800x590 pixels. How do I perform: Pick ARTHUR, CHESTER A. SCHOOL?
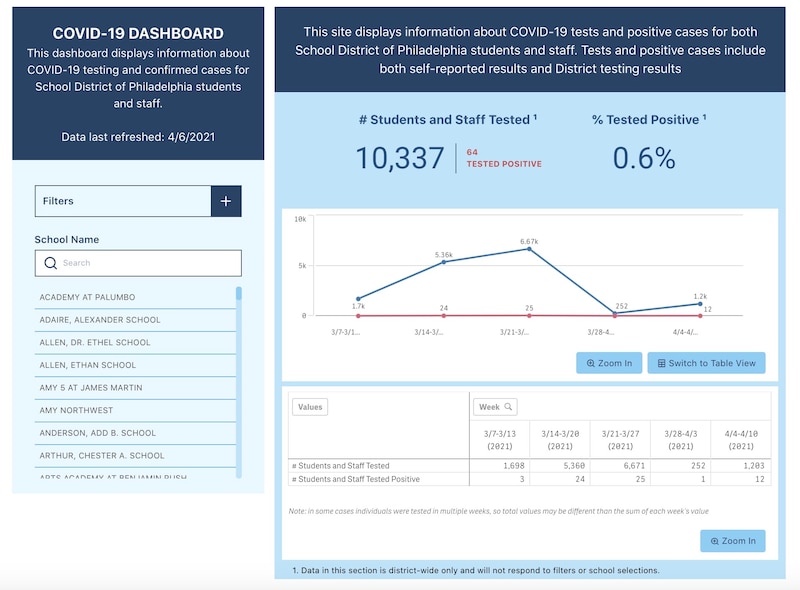coord(101,455)
